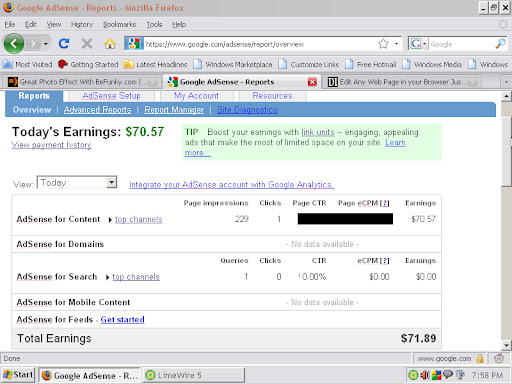Click the Search eCPM help [?] link
512x384 pixels.
pyautogui.click(x=384, y=261)
